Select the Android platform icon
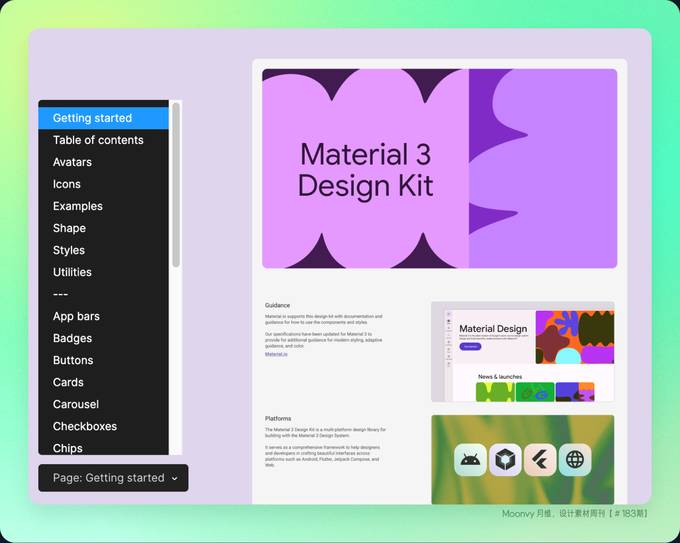This screenshot has height=543, width=680. tap(471, 460)
